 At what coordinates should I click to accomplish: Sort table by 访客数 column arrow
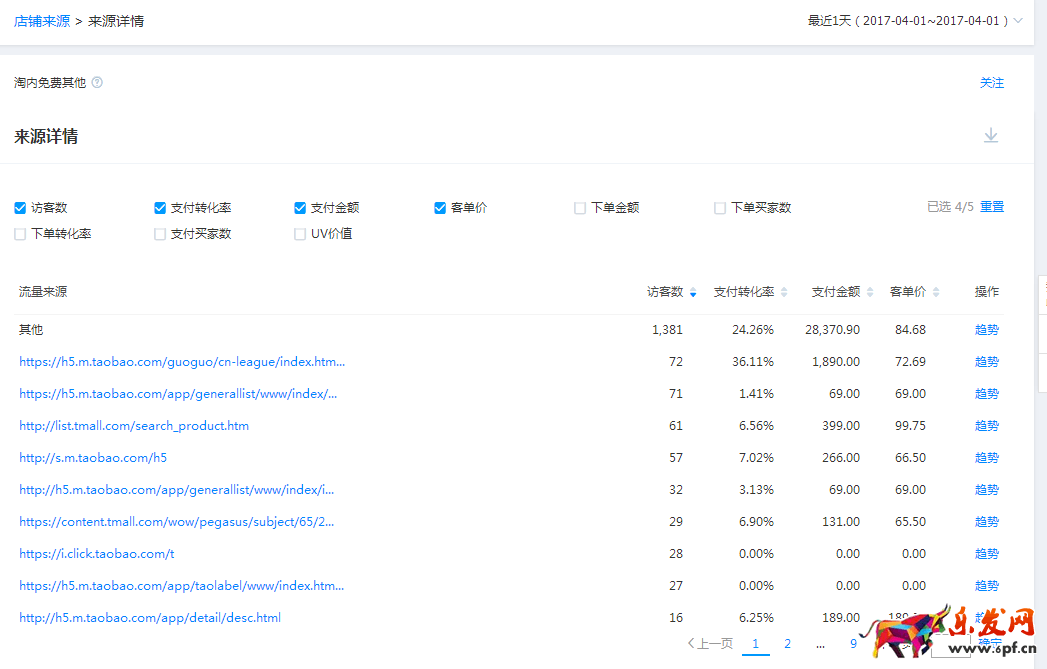pyautogui.click(x=693, y=293)
